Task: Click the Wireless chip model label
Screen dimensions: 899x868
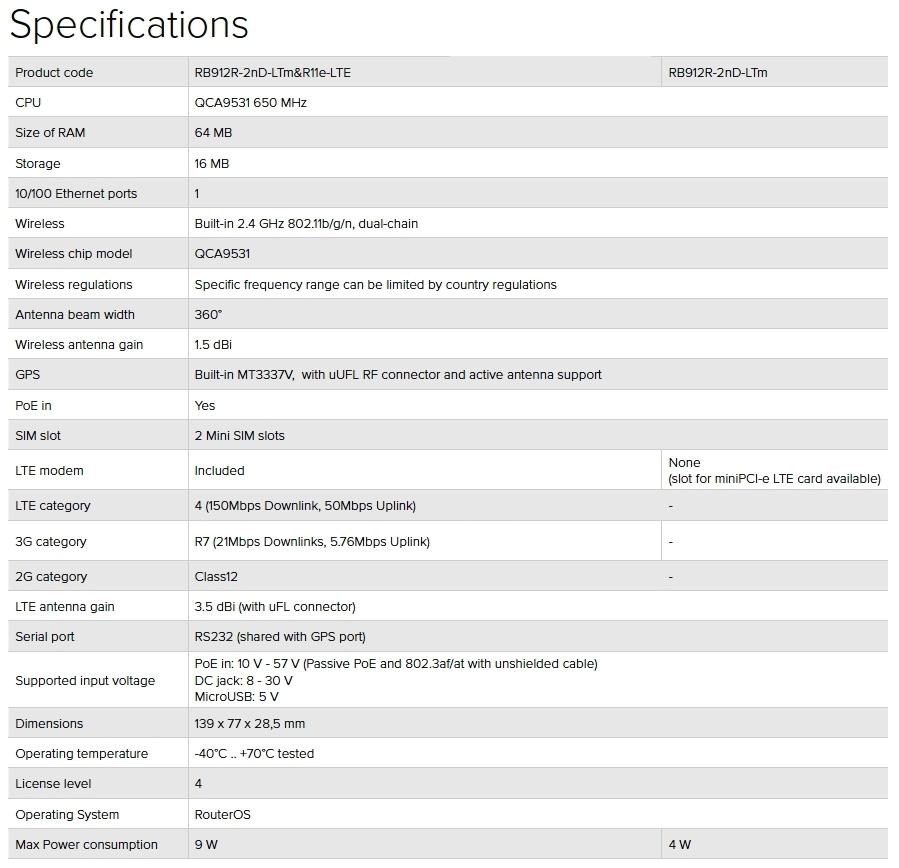Action: click(74, 254)
